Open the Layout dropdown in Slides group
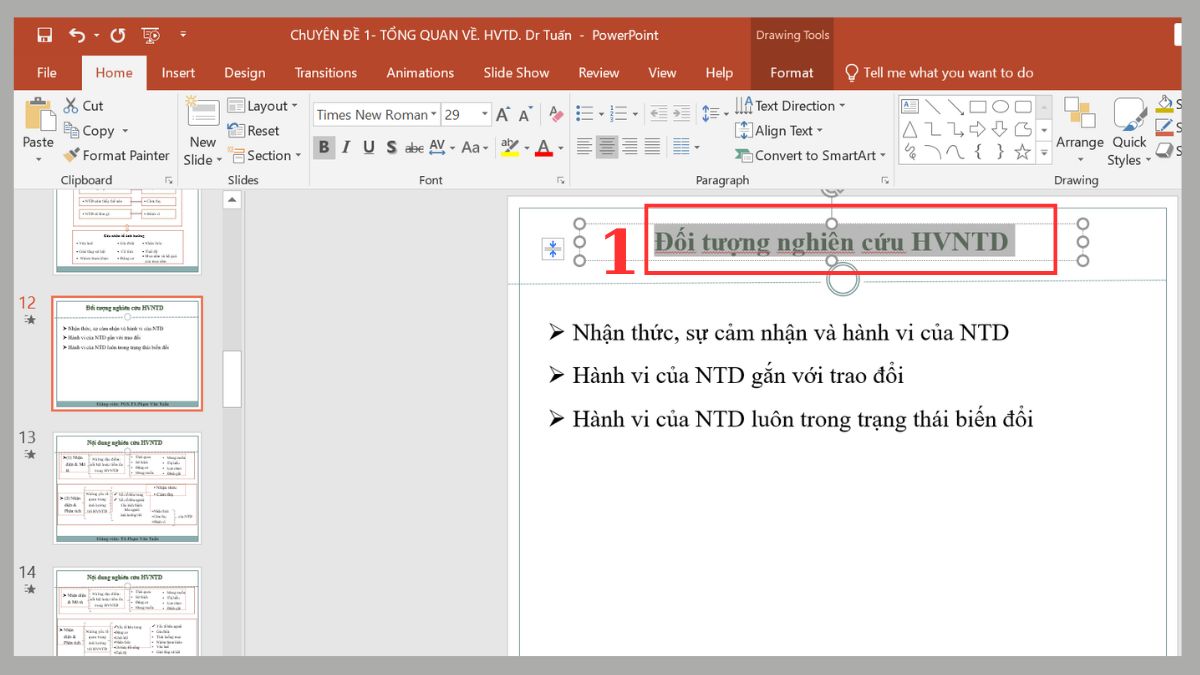 263,106
